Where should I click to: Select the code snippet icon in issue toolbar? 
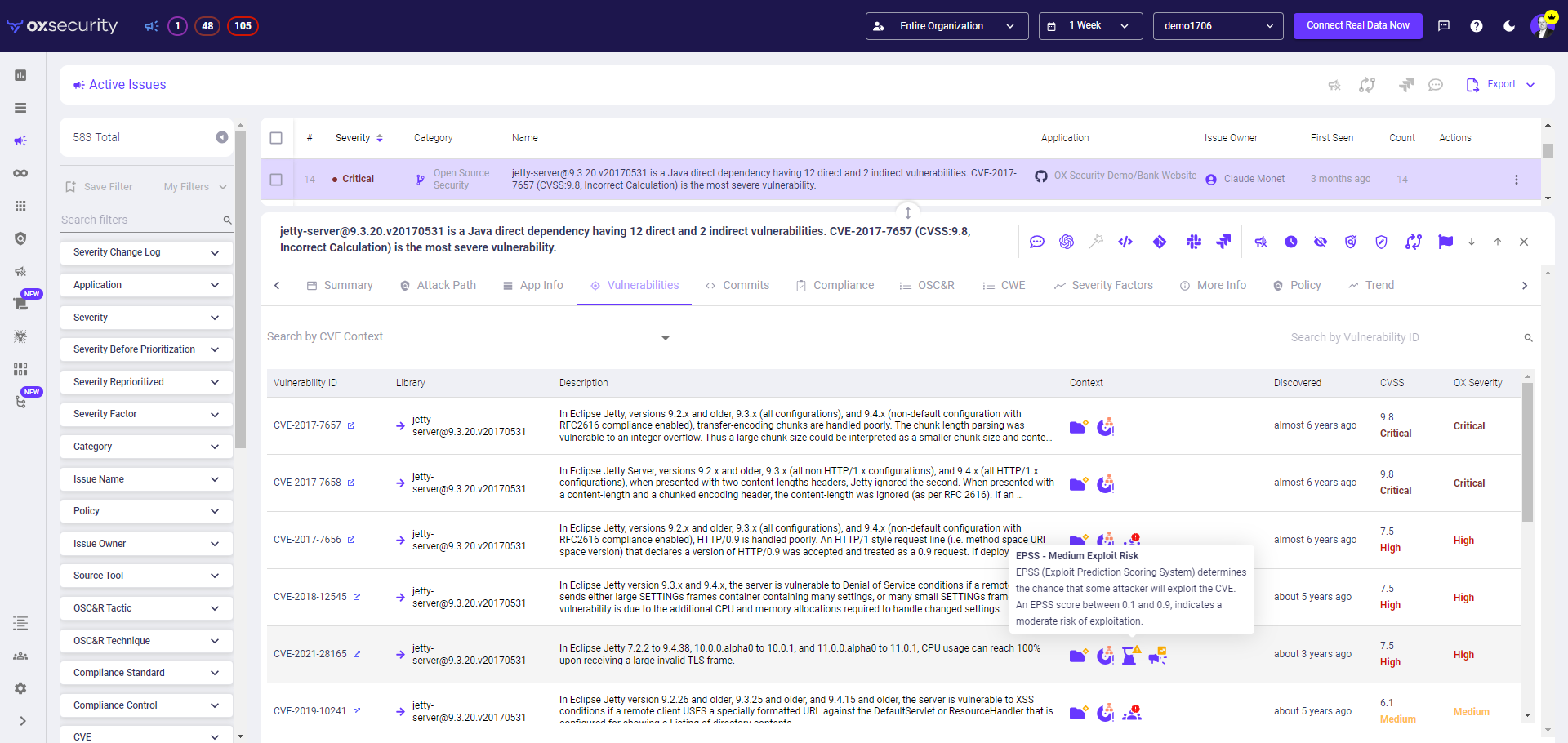(1126, 242)
